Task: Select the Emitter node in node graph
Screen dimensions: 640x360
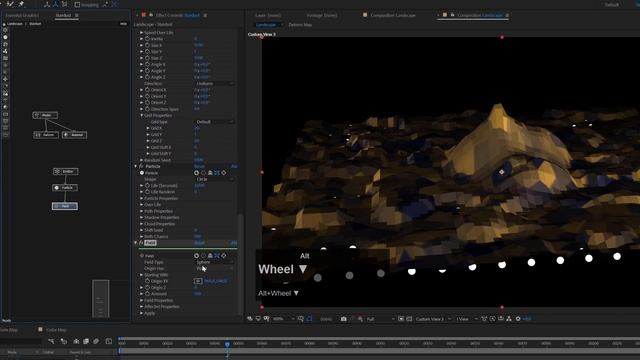Action: [65, 171]
